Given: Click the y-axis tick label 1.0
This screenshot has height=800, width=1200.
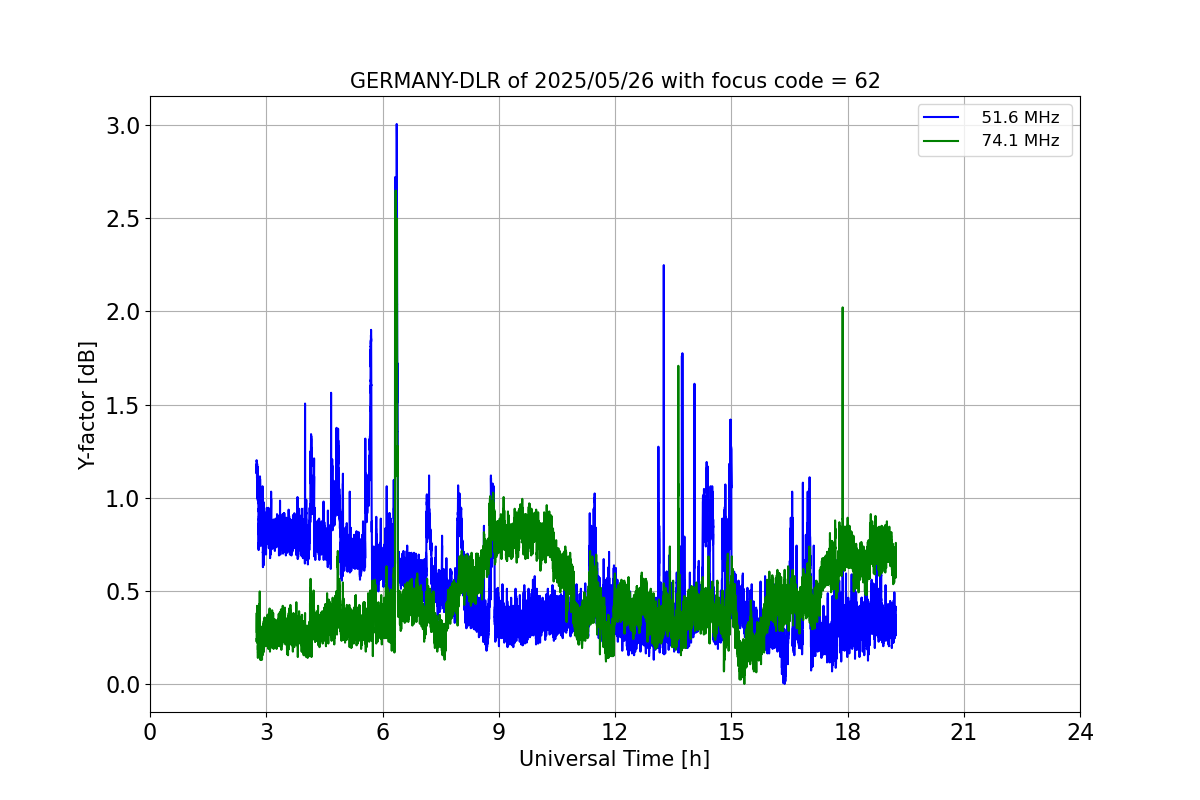Looking at the screenshot, I should click(x=123, y=498).
